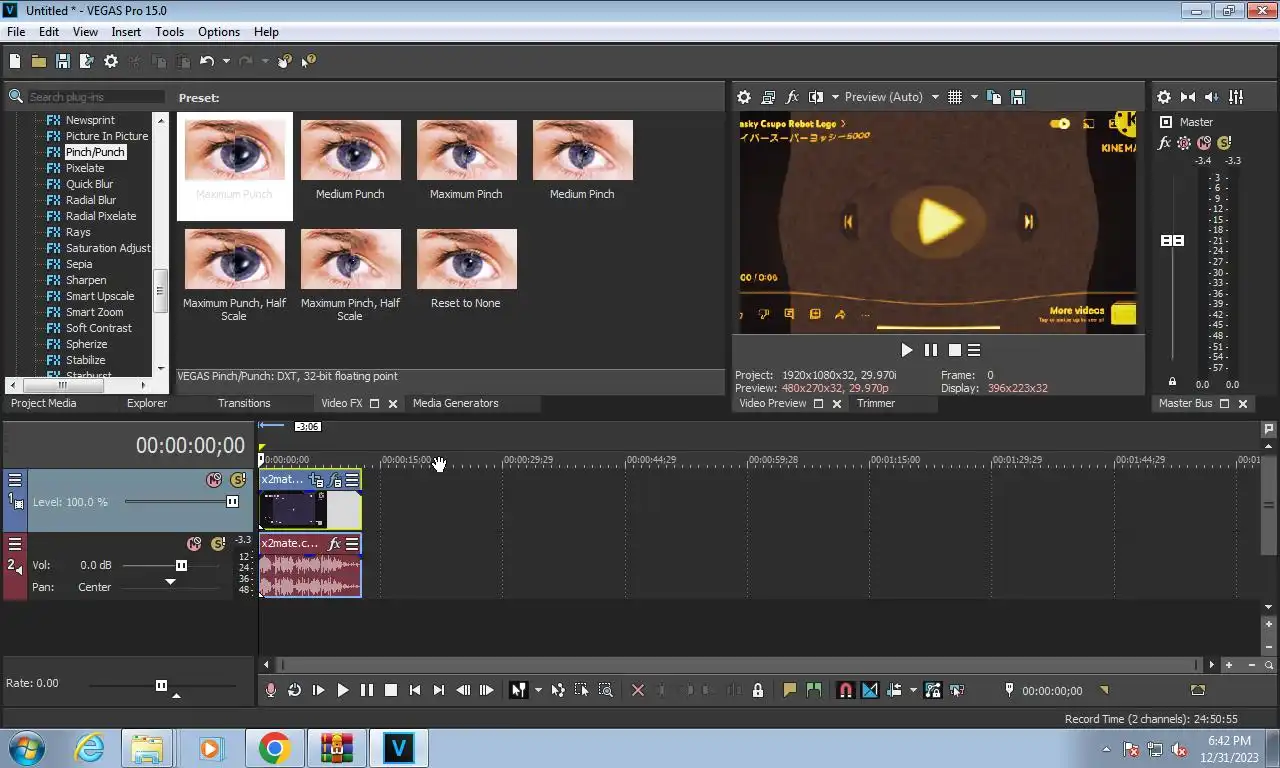Click Event Pan/Crop icon on video clip
Viewport: 1280px width, 768px height.
click(317, 480)
